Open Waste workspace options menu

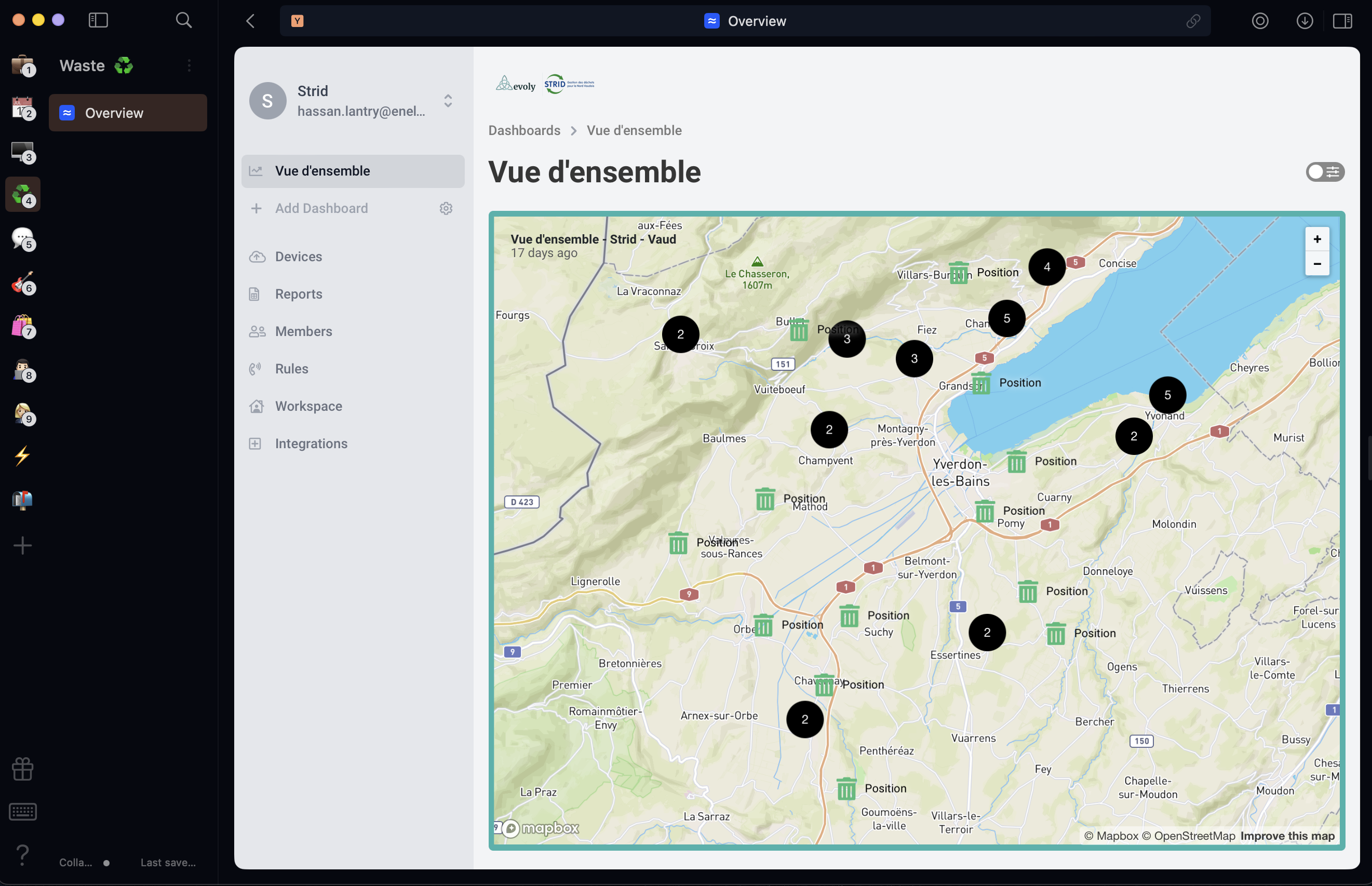coord(189,65)
